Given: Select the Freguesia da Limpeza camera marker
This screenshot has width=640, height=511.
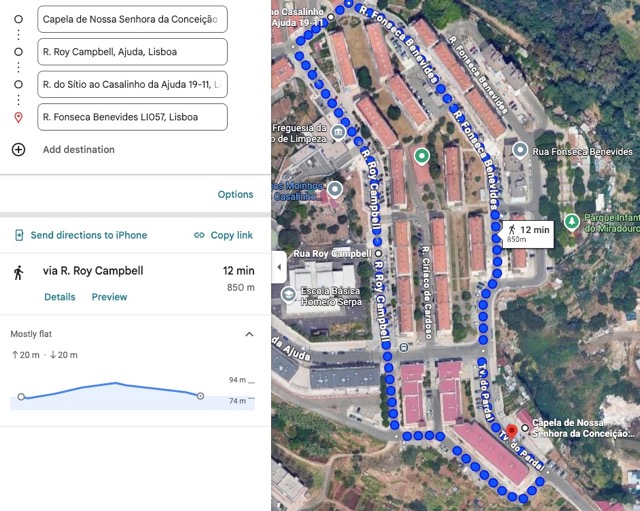Looking at the screenshot, I should click(x=340, y=132).
